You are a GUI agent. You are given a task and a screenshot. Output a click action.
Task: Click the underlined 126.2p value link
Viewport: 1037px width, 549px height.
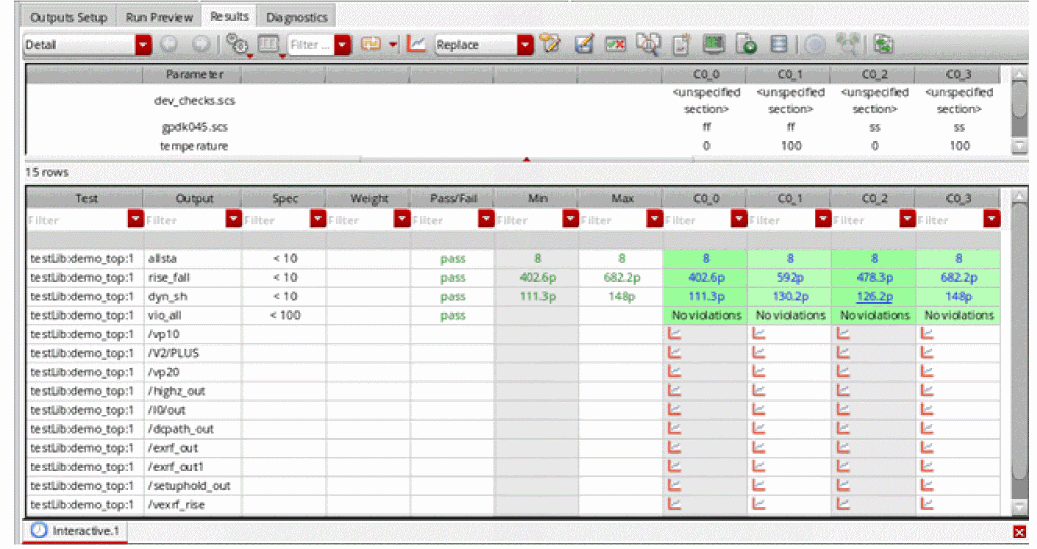pyautogui.click(x=874, y=296)
